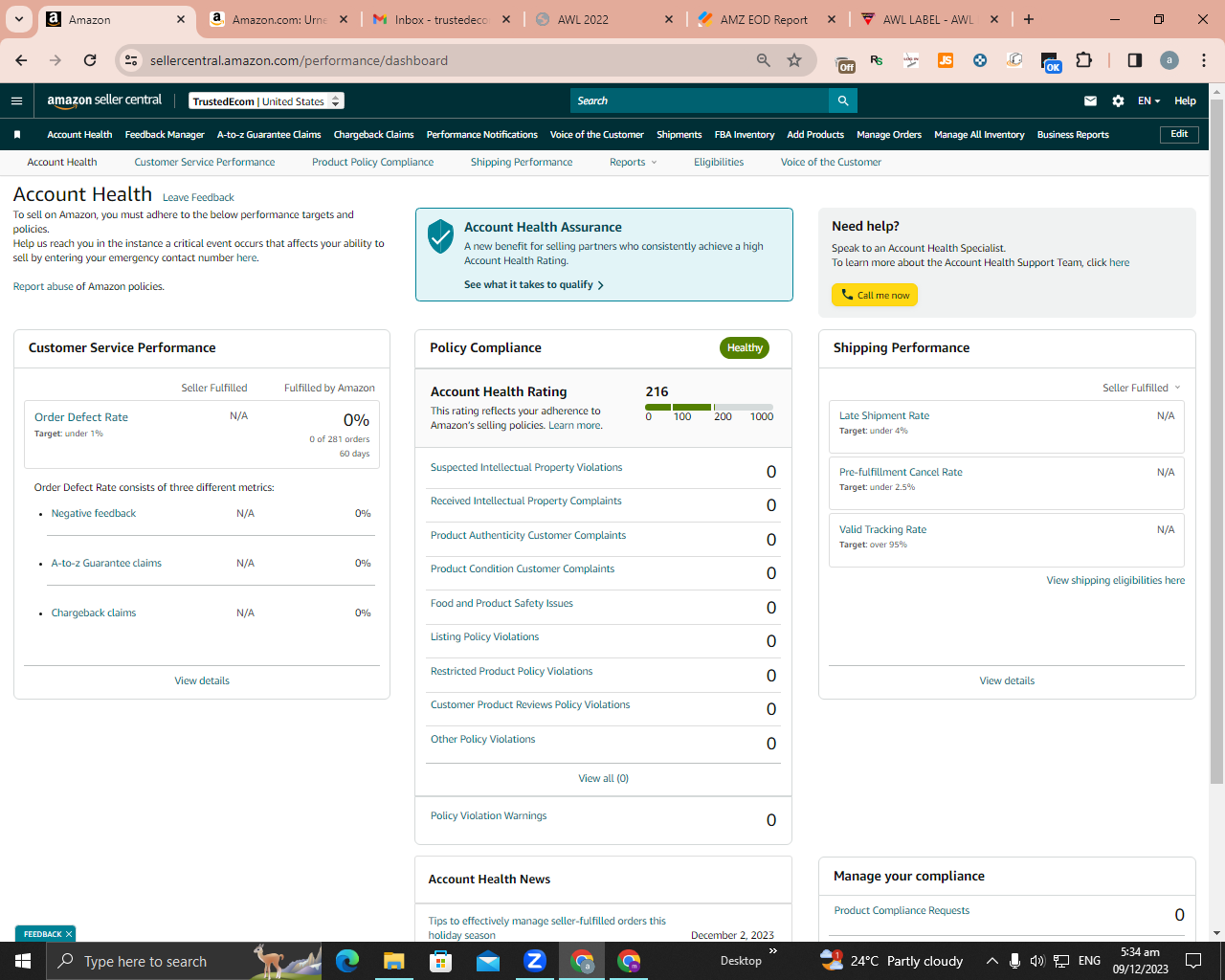The image size is (1225, 980).
Task: Open the Windows Start menu
Action: pos(23,961)
